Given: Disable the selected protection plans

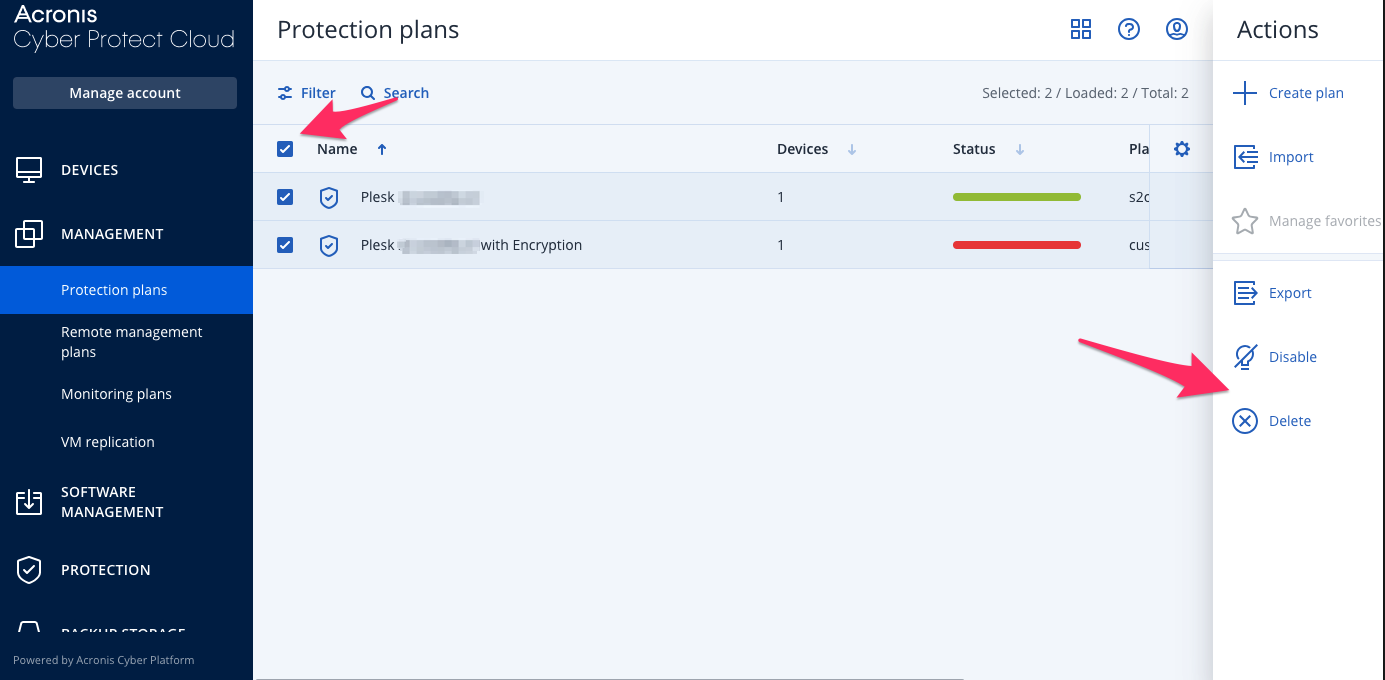Looking at the screenshot, I should point(1275,357).
